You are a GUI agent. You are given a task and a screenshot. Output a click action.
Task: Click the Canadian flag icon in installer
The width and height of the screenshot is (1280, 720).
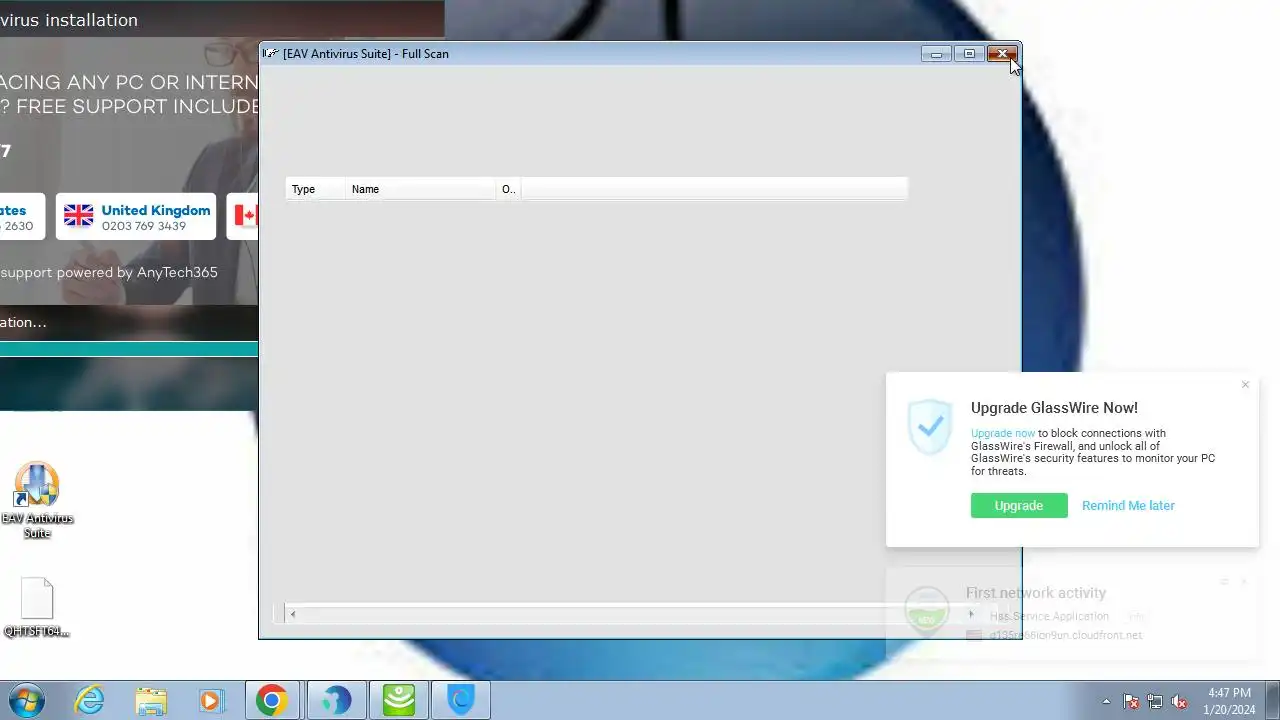coord(246,215)
